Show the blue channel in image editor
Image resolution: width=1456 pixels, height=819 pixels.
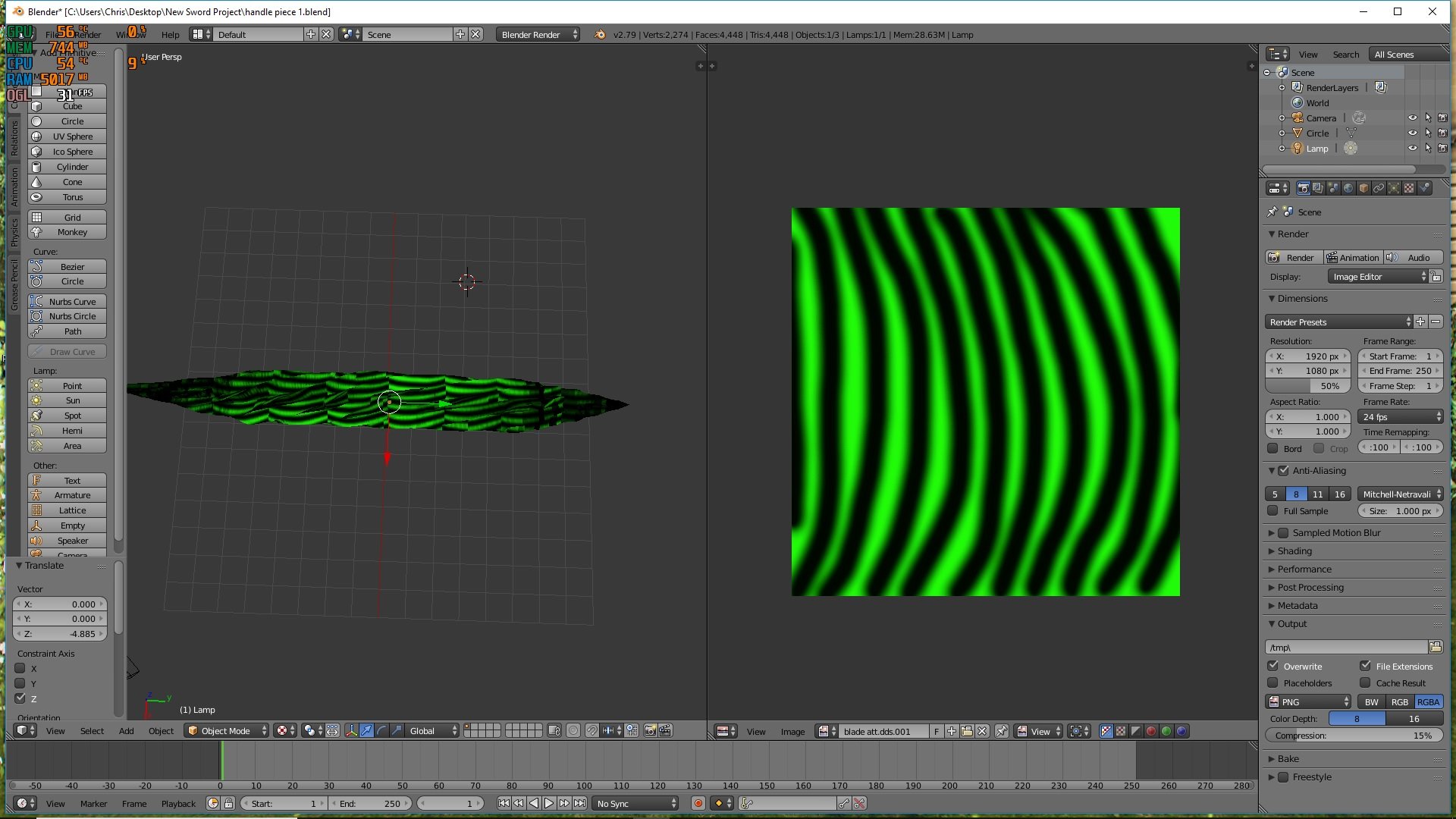pos(1181,731)
